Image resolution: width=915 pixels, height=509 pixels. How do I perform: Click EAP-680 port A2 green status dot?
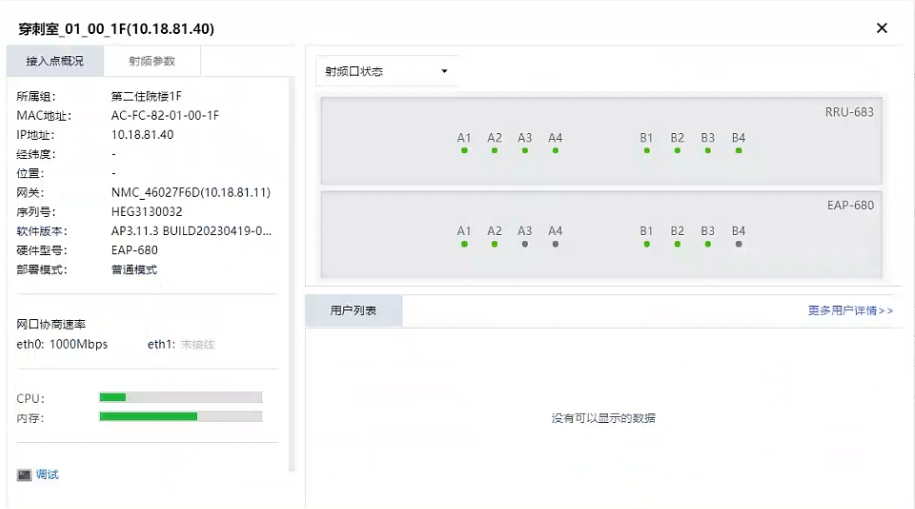[494, 244]
